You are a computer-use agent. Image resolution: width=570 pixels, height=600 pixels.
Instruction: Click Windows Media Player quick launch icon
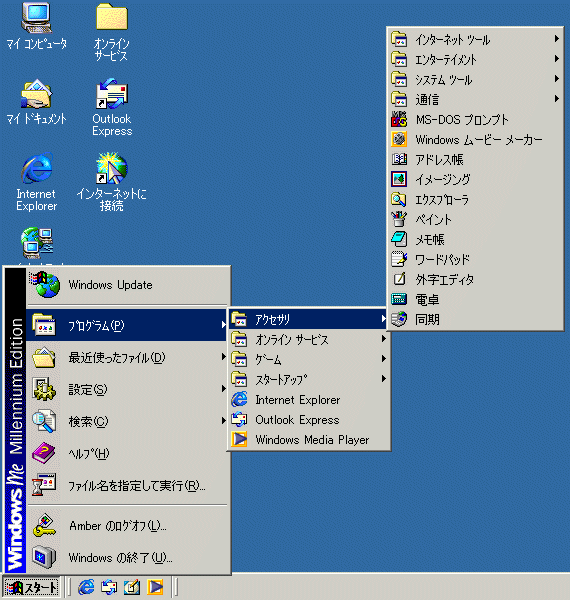[155, 587]
